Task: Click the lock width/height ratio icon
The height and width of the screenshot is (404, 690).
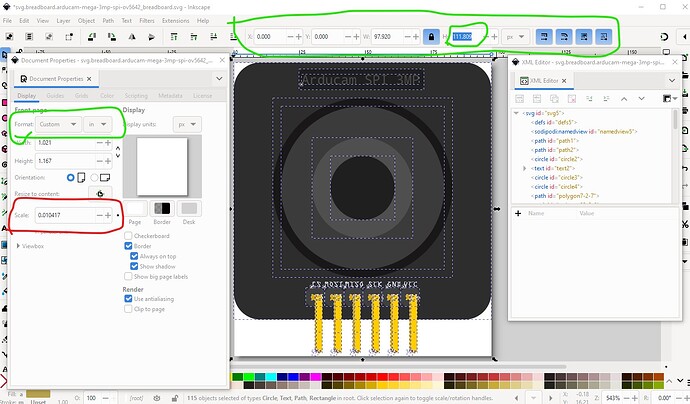Action: point(431,36)
